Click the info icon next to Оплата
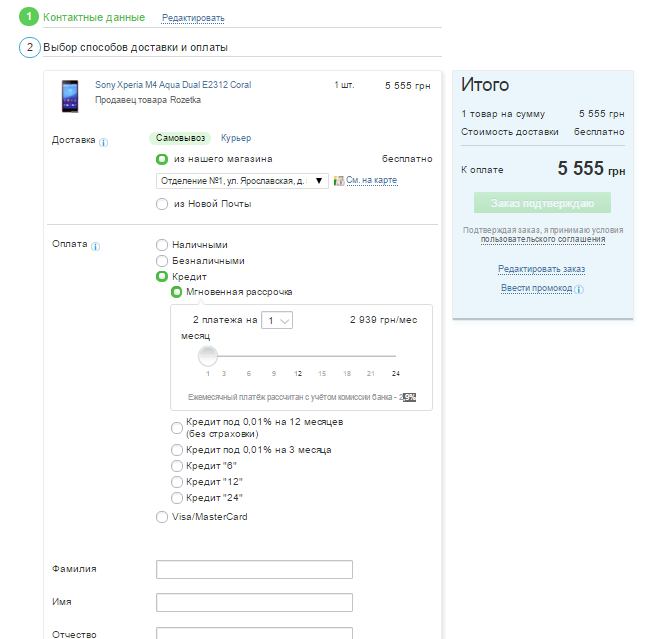This screenshot has height=639, width=665. tap(97, 245)
